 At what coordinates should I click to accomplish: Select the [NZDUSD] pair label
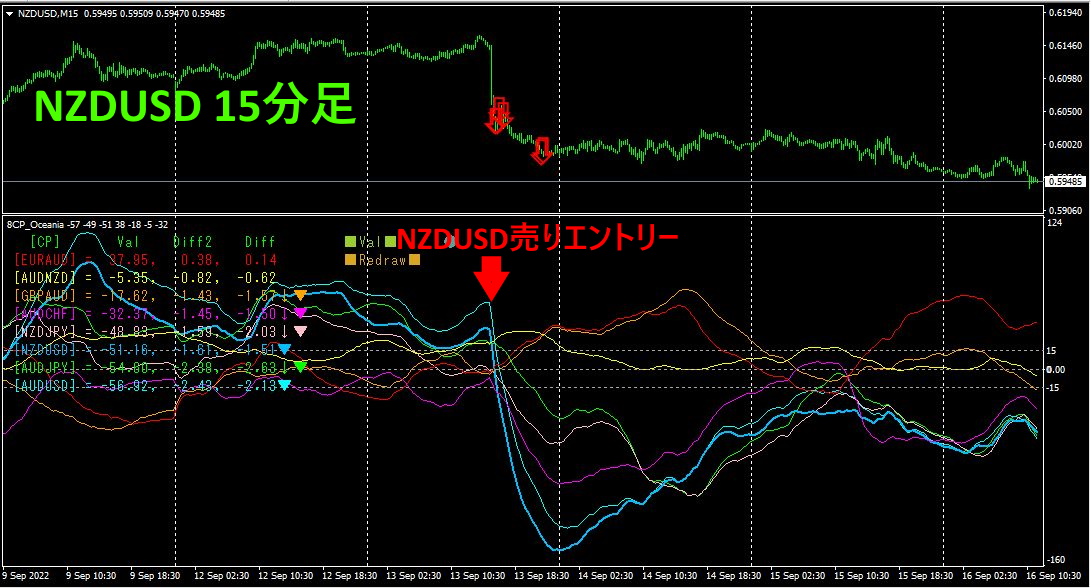(x=45, y=349)
